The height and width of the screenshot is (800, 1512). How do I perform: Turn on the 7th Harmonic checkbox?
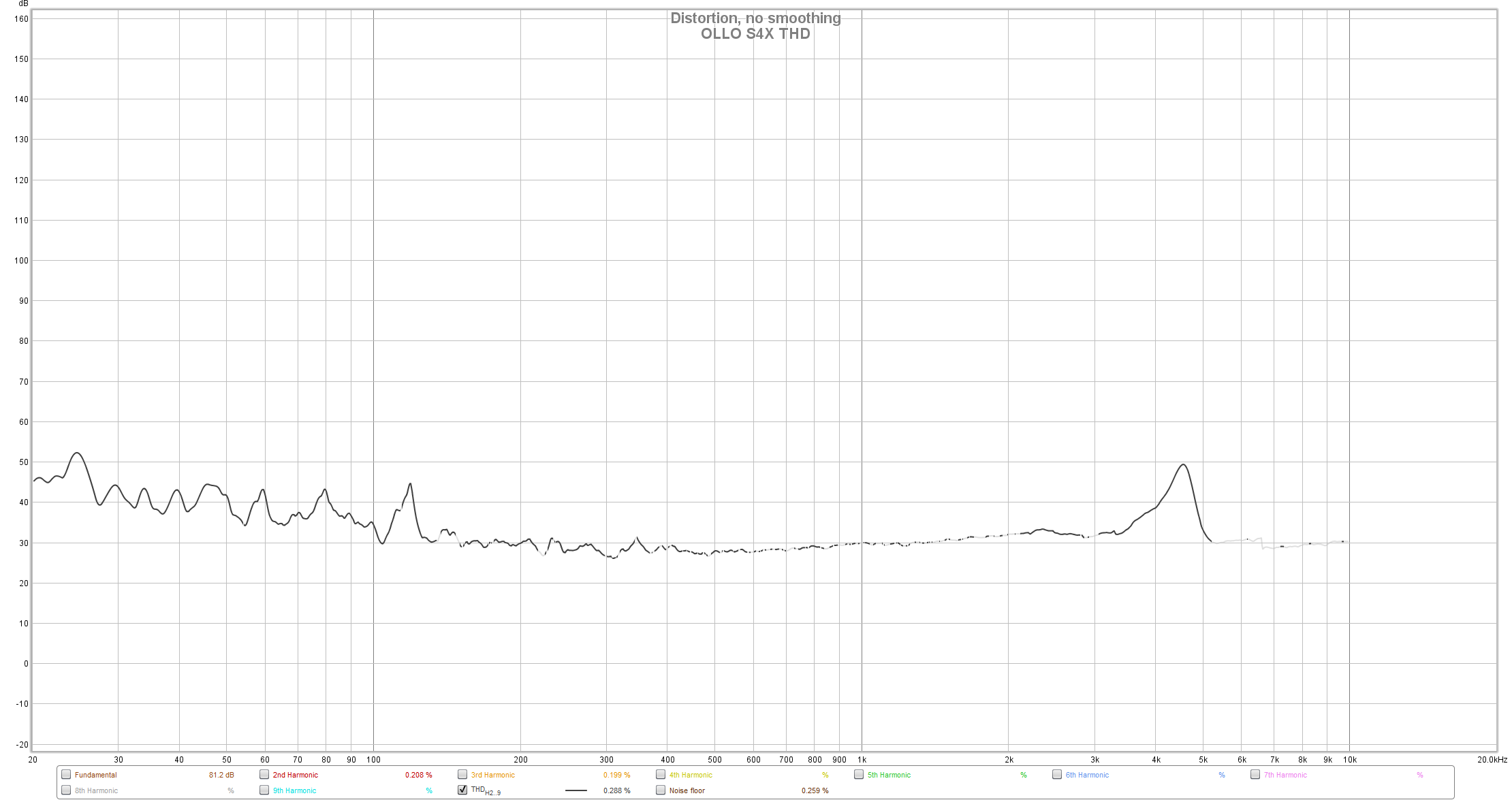[1255, 774]
